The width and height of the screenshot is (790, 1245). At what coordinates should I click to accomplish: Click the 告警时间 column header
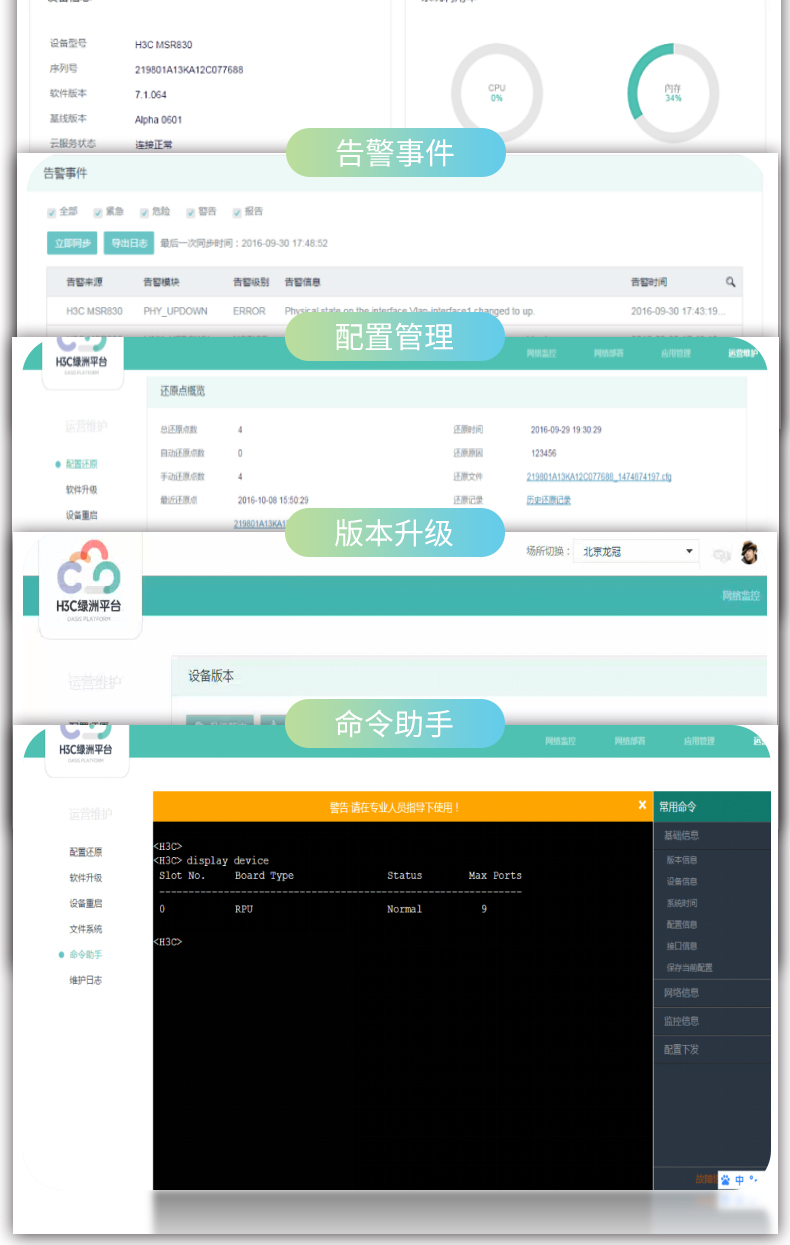point(649,283)
